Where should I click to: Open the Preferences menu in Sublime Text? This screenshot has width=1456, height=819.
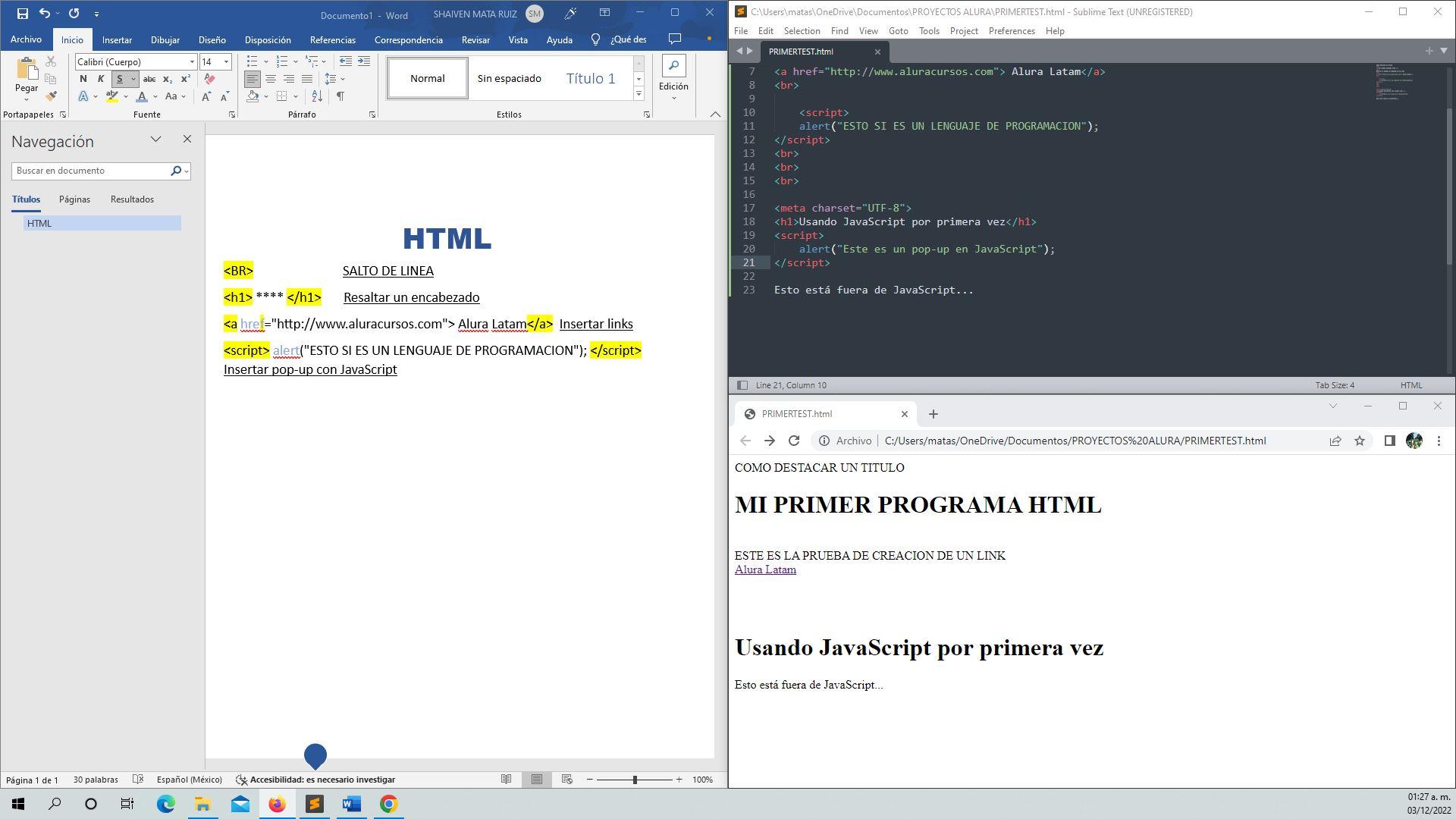pos(1012,31)
